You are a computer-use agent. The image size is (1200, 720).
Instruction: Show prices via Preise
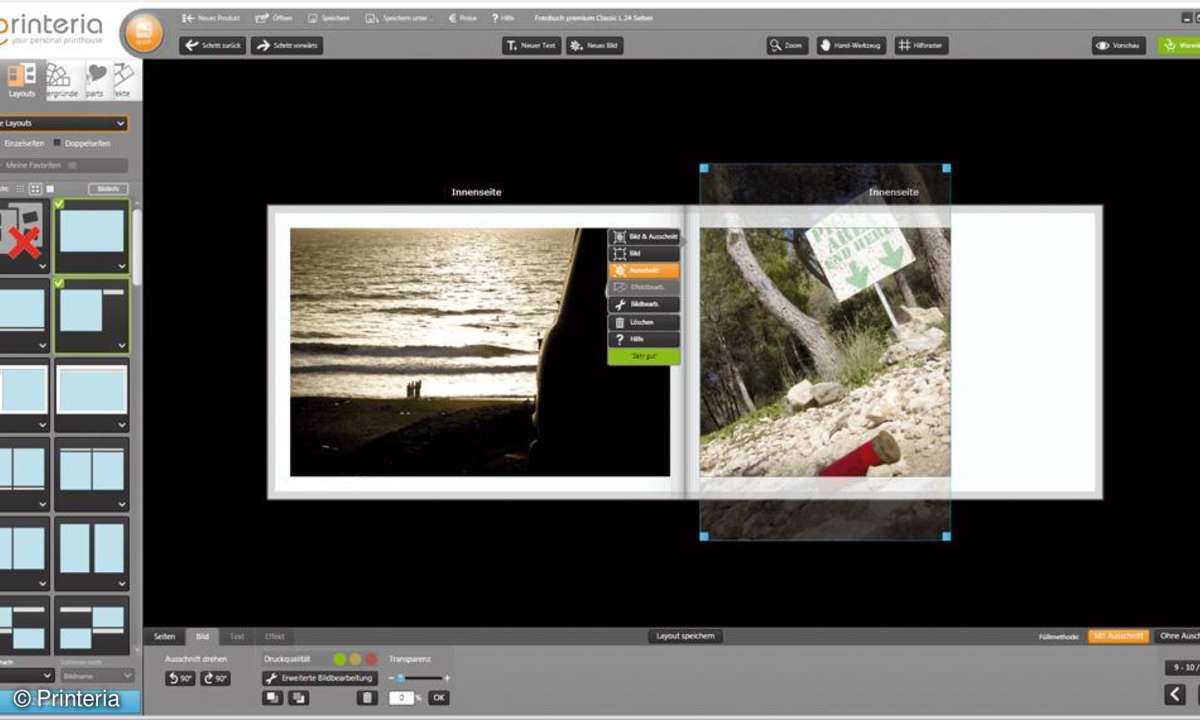(x=462, y=18)
